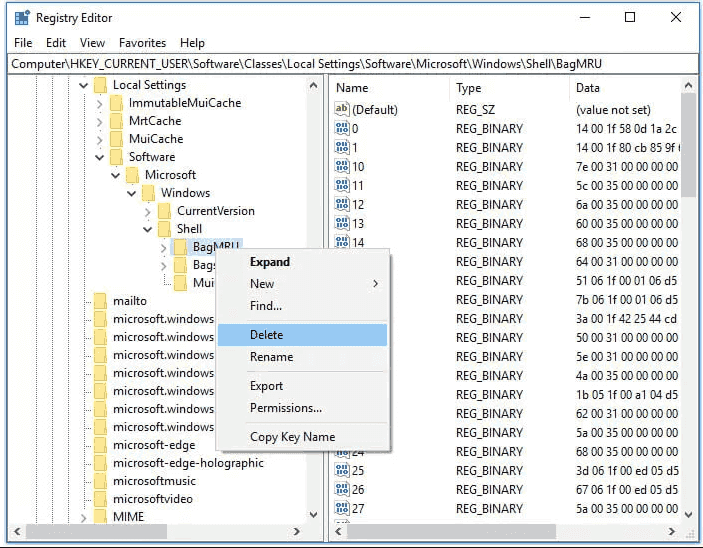The height and width of the screenshot is (548, 703).
Task: Collapse the Microsoft tree node
Action: [x=116, y=175]
